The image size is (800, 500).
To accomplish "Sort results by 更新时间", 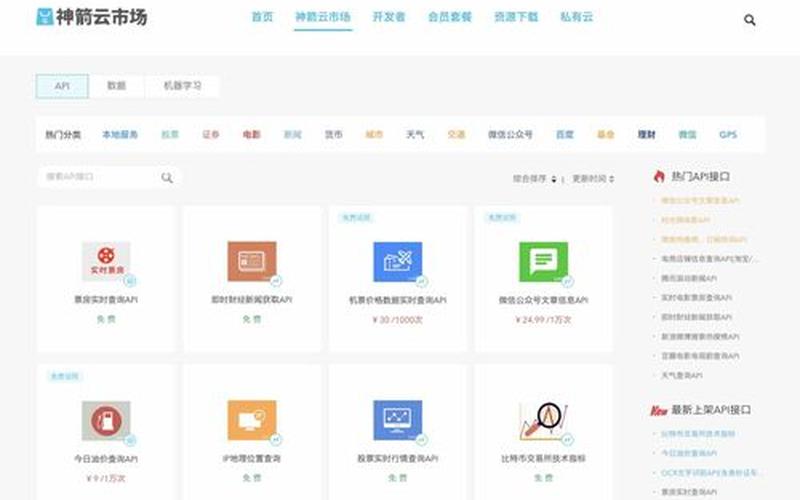I will pos(593,179).
